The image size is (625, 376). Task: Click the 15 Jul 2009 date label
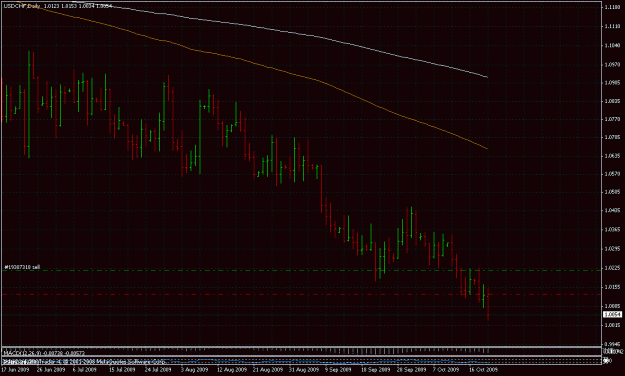(122, 370)
